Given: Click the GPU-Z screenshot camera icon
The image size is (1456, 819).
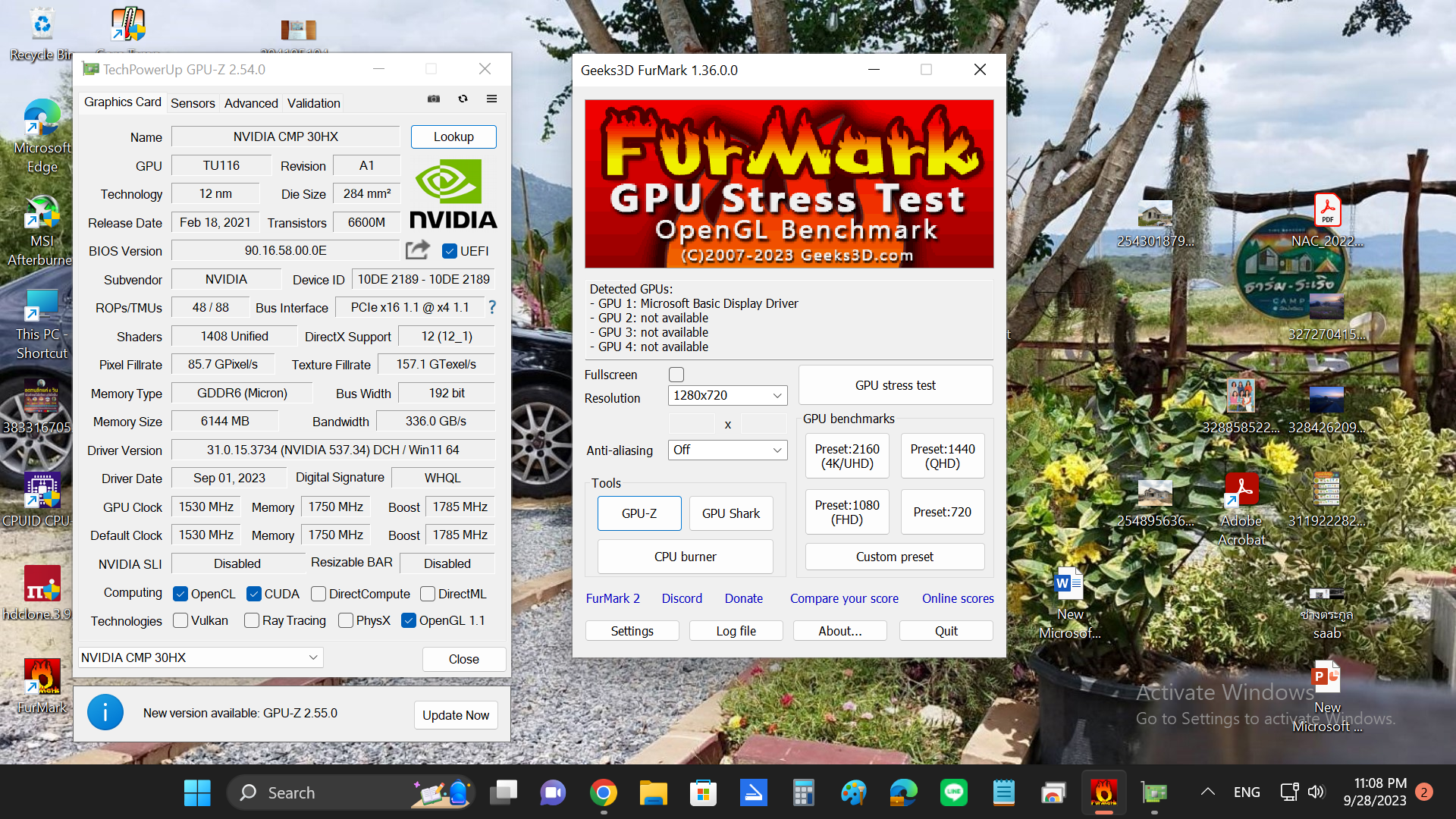Looking at the screenshot, I should coord(434,99).
